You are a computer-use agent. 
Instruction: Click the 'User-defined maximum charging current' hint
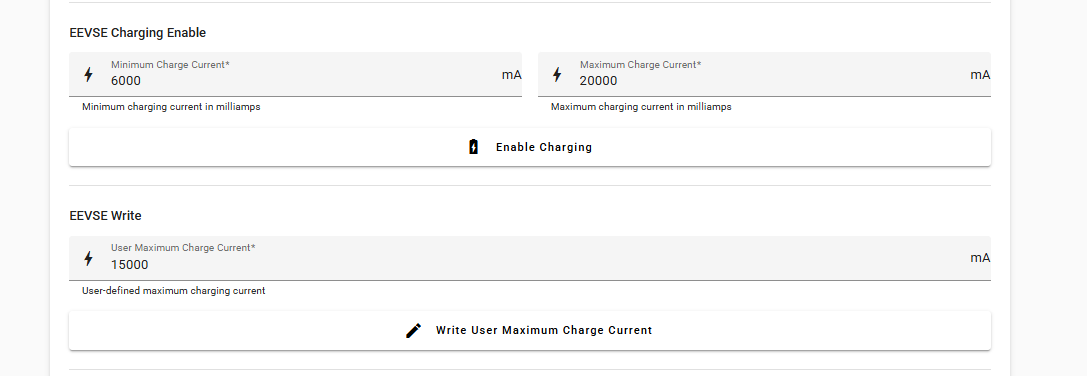click(173, 291)
